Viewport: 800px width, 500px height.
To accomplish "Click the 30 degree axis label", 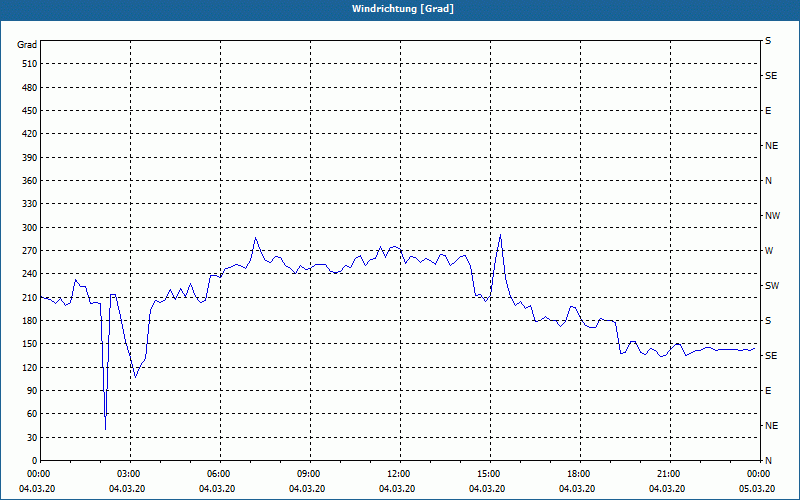I will (32, 437).
